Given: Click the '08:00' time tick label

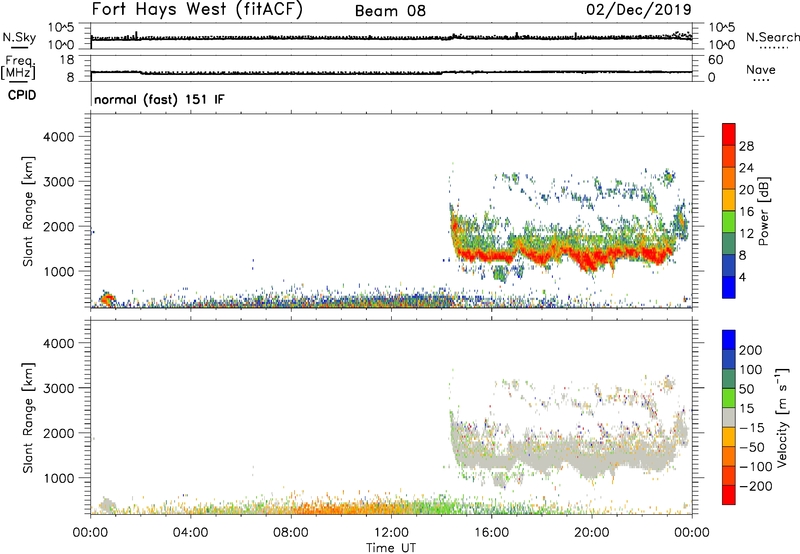Looking at the screenshot, I should 291,533.
